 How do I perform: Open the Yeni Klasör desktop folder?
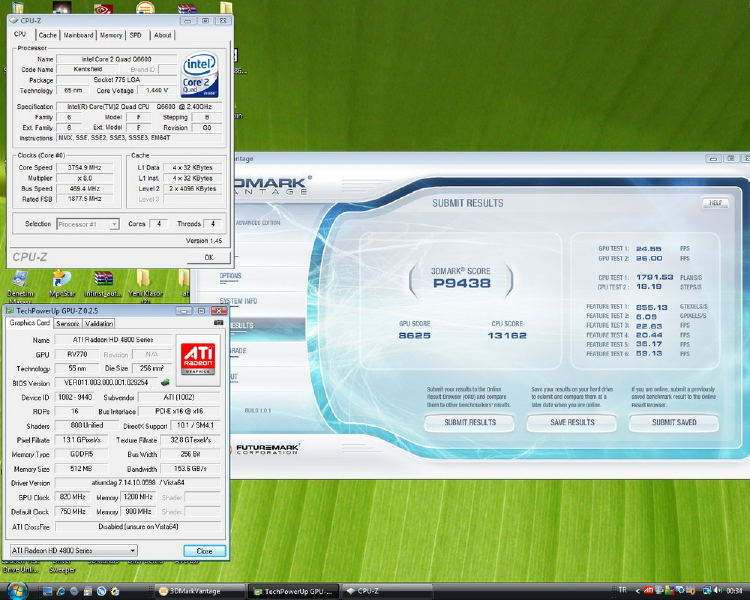coord(145,286)
